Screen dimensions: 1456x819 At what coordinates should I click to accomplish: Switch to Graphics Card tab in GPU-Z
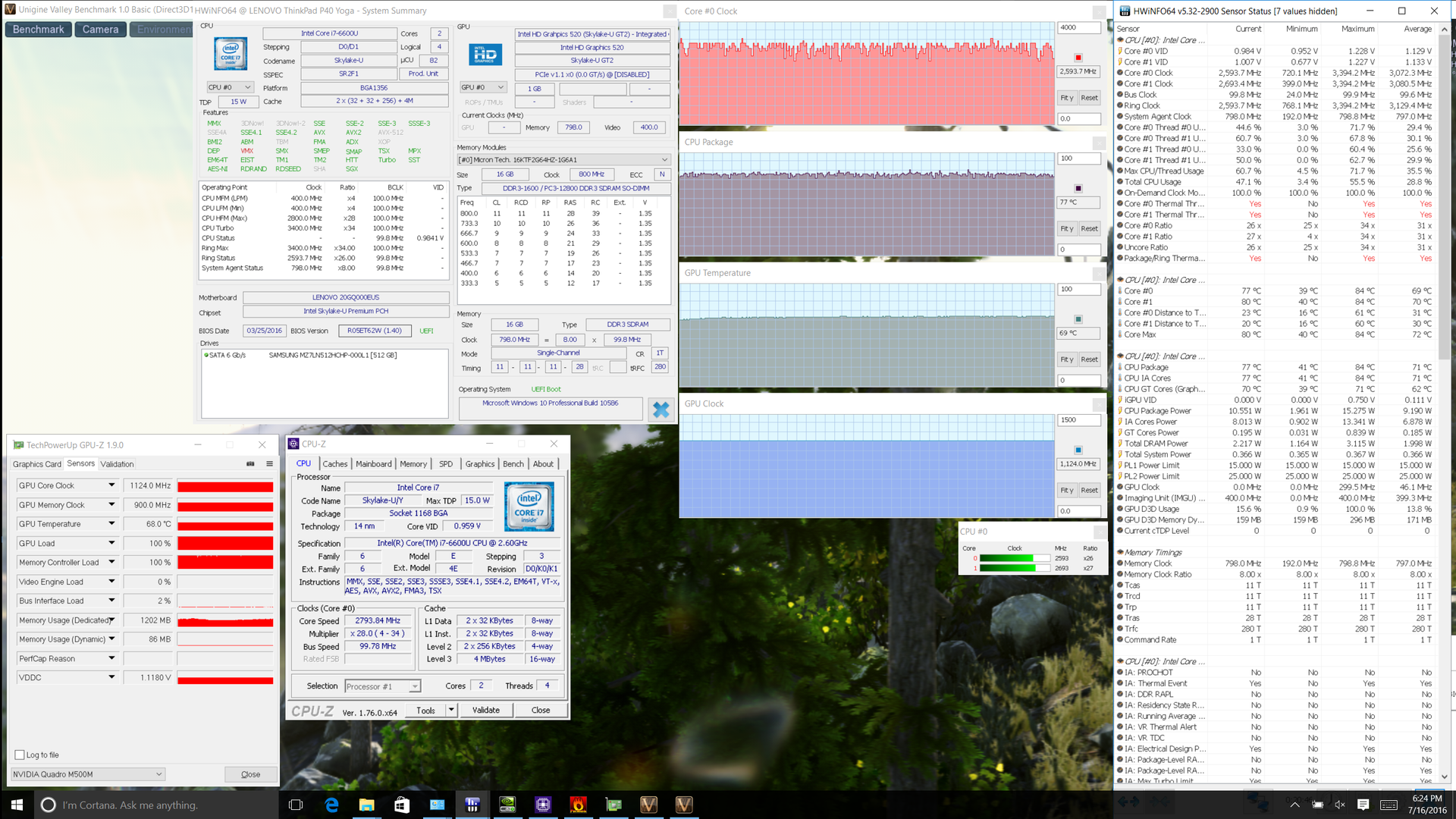36,464
